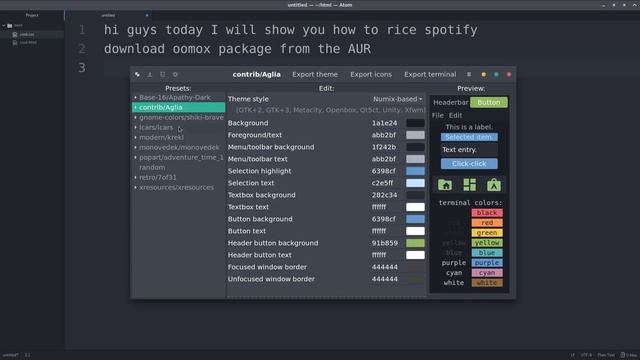Click the 'download oomox package' line in Atom

pyautogui.click(x=237, y=49)
